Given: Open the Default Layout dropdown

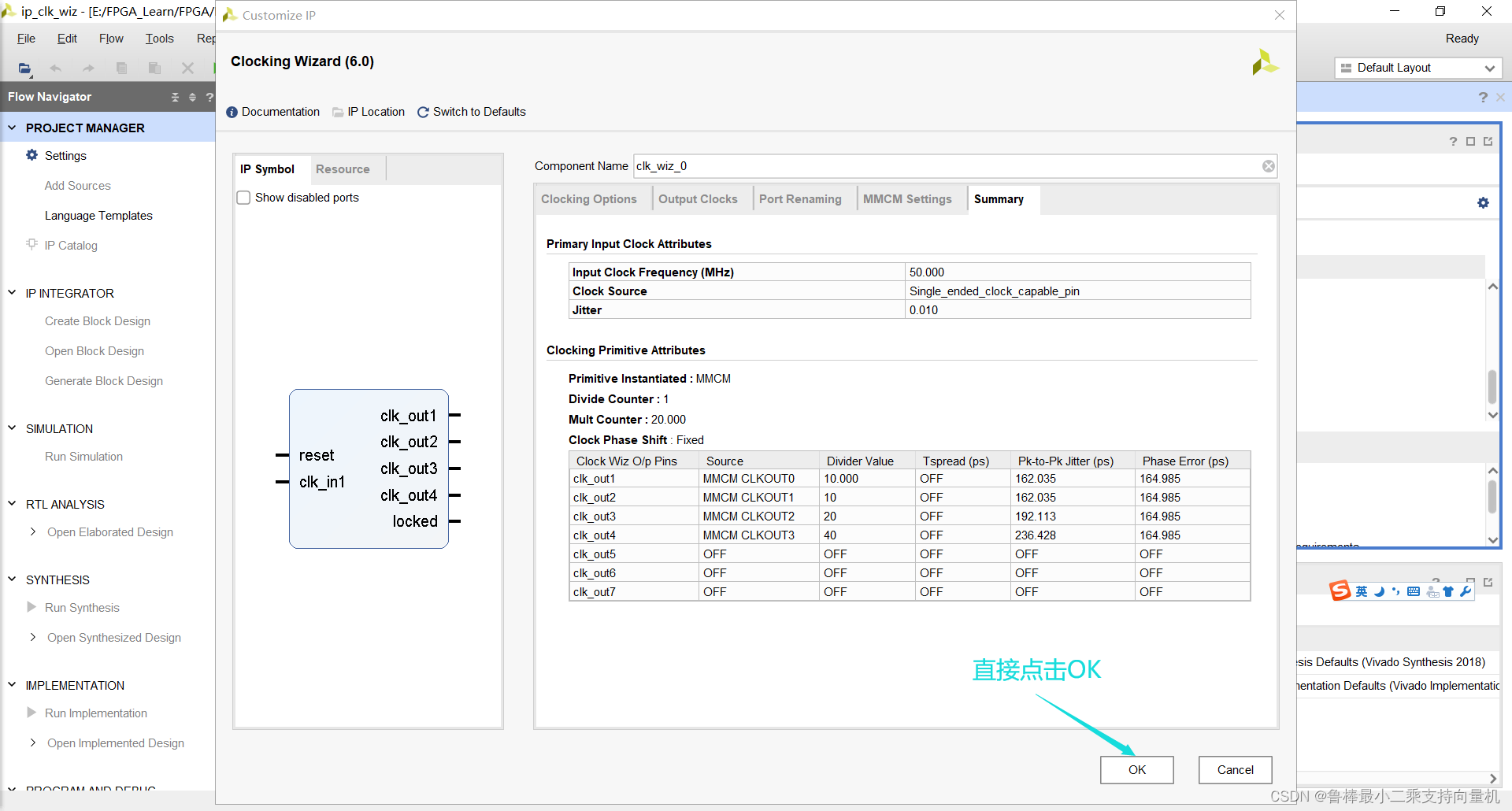Looking at the screenshot, I should coord(1418,68).
